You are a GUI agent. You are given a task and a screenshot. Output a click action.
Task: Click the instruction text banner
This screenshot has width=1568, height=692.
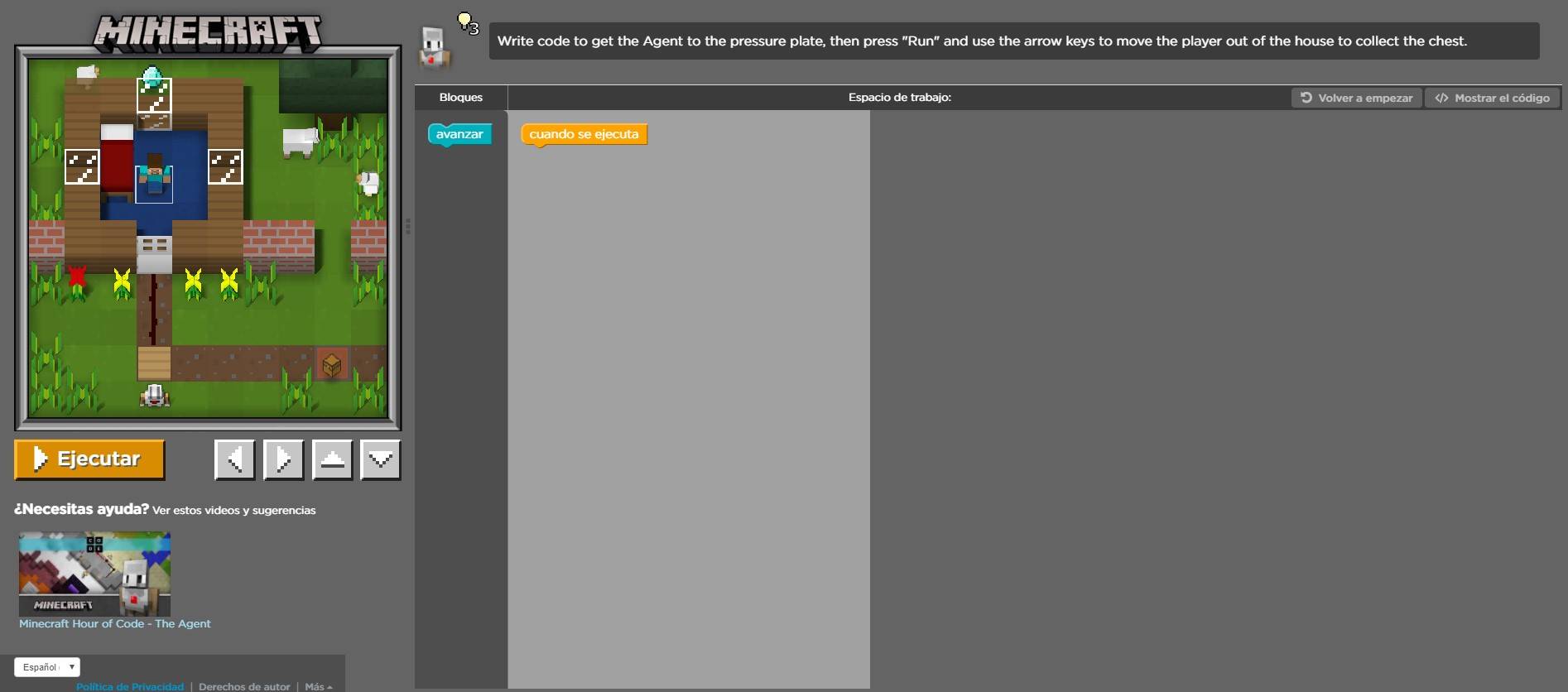tap(1014, 41)
